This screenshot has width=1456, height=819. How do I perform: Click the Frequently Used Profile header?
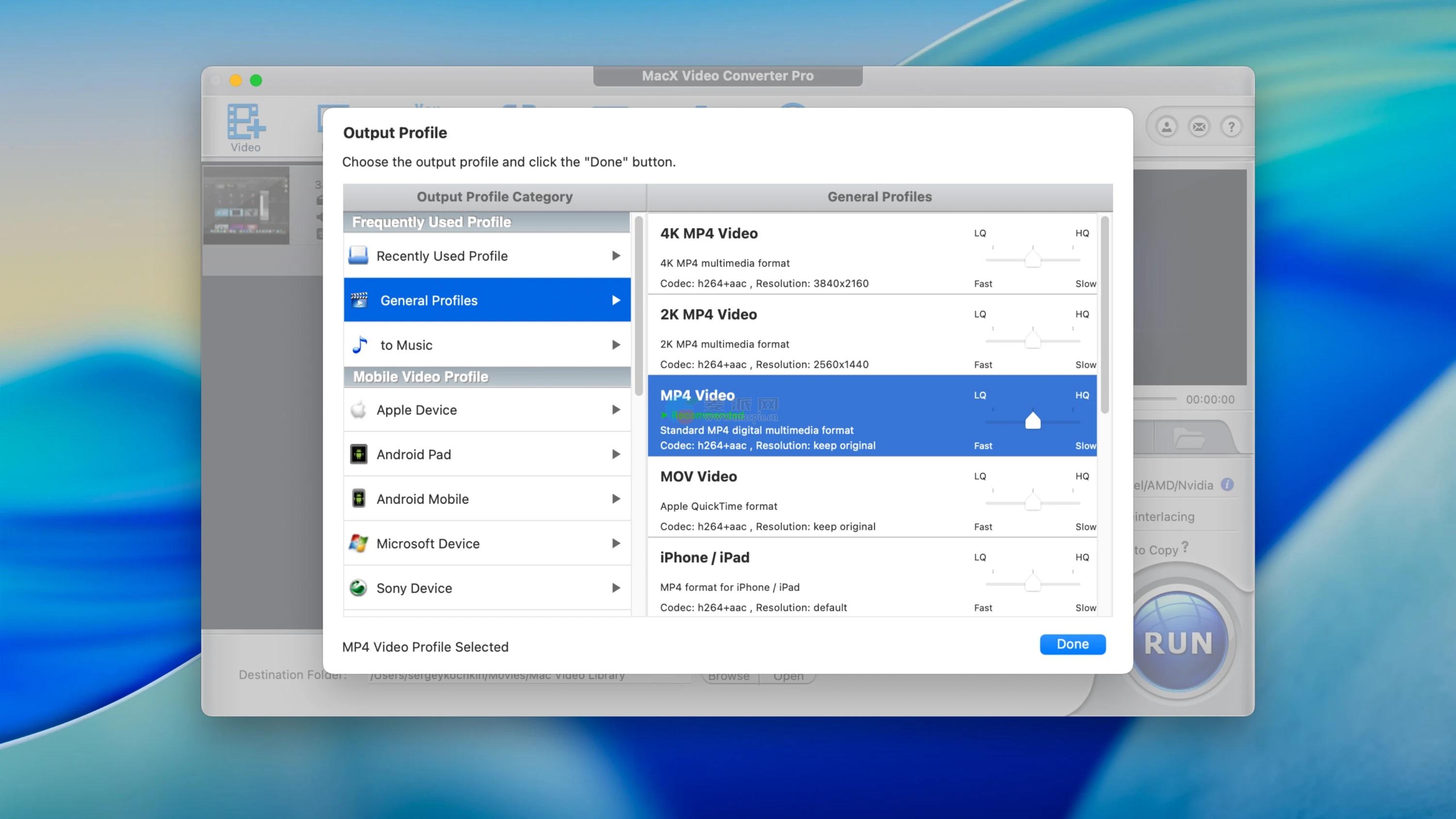487,222
